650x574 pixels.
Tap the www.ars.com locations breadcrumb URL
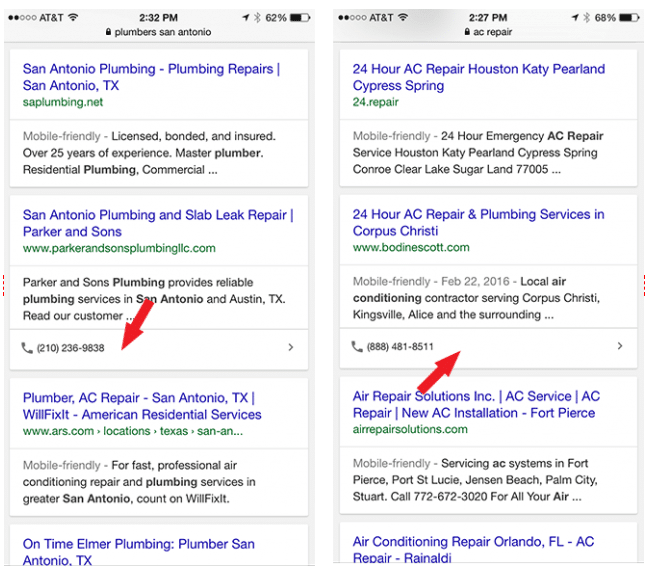(133, 431)
